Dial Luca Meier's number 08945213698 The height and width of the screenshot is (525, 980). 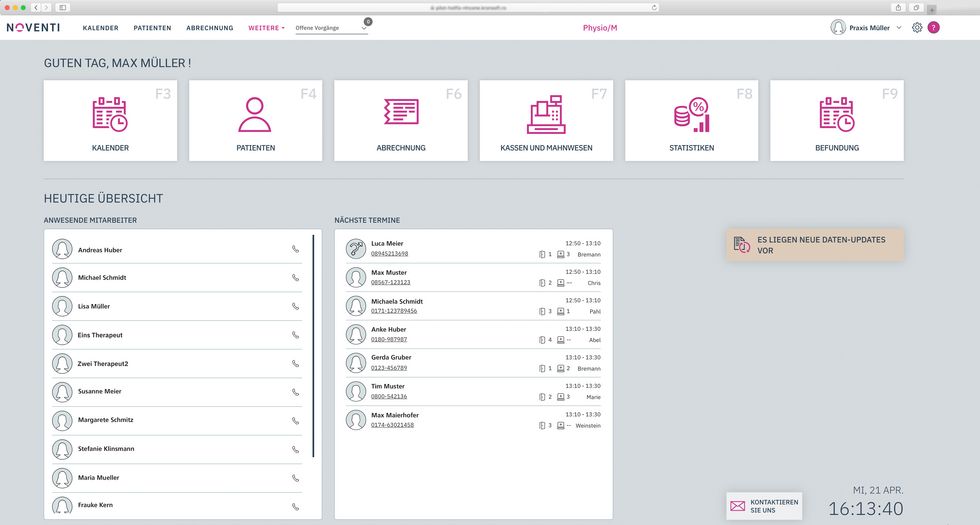(389, 254)
